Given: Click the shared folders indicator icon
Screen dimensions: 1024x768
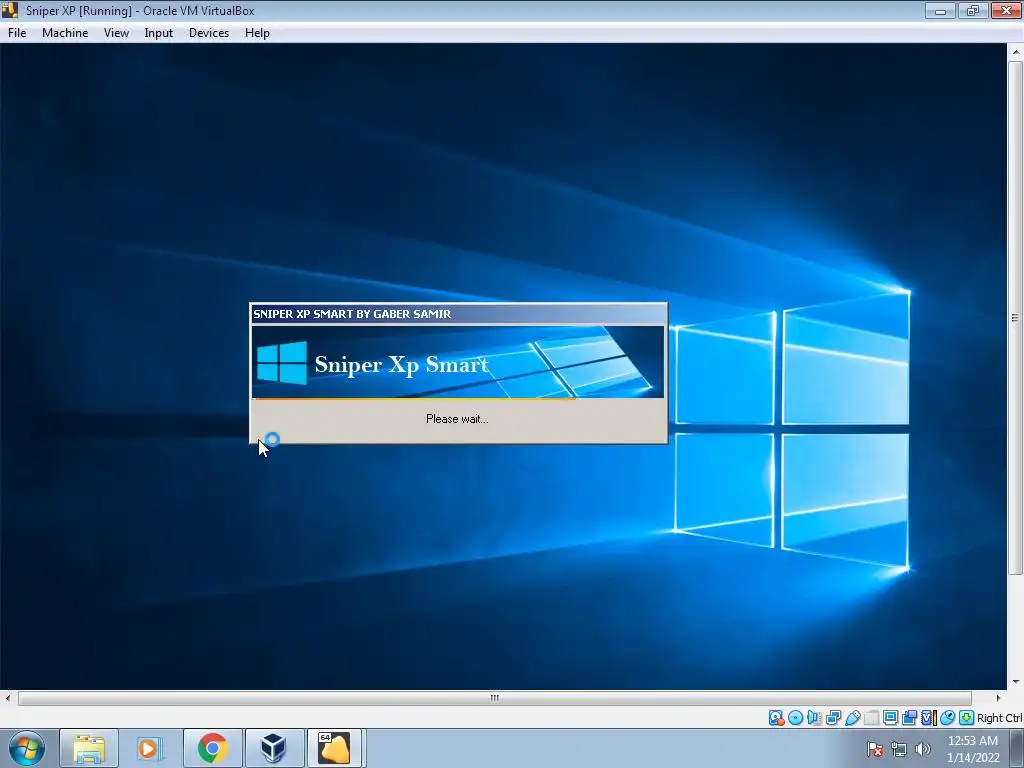Looking at the screenshot, I should pyautogui.click(x=871, y=718).
